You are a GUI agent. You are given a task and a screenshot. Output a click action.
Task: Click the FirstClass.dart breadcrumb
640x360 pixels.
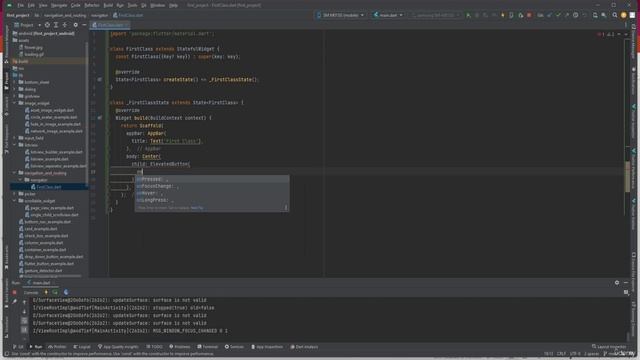pos(128,15)
